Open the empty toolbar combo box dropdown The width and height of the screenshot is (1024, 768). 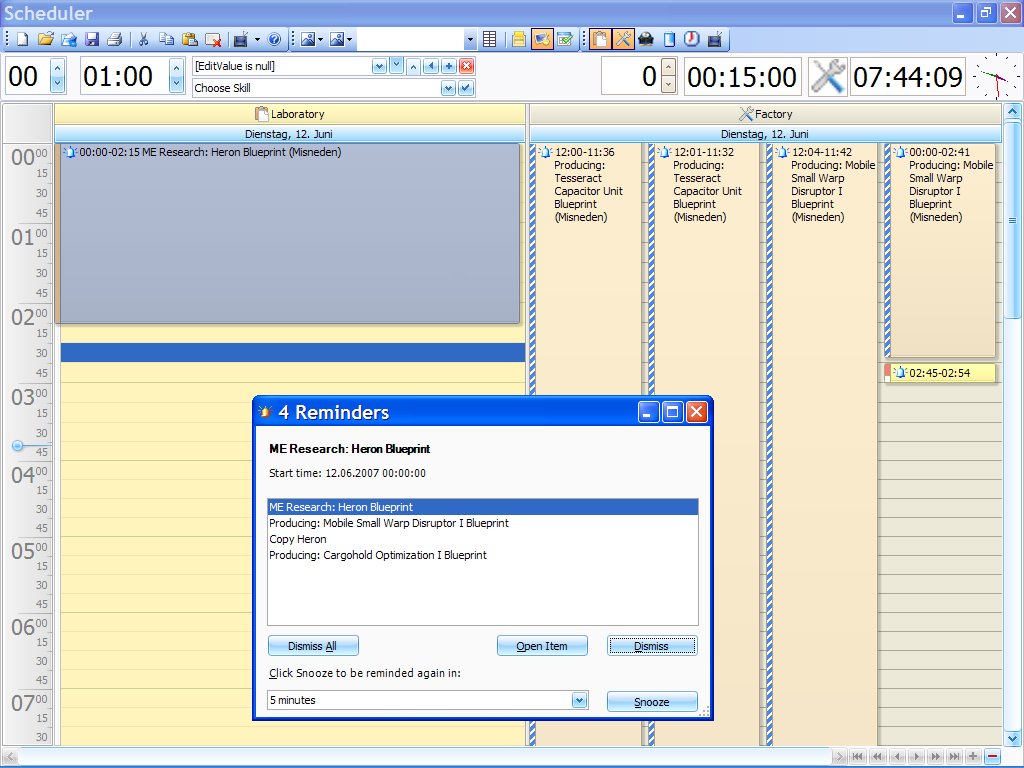[470, 40]
